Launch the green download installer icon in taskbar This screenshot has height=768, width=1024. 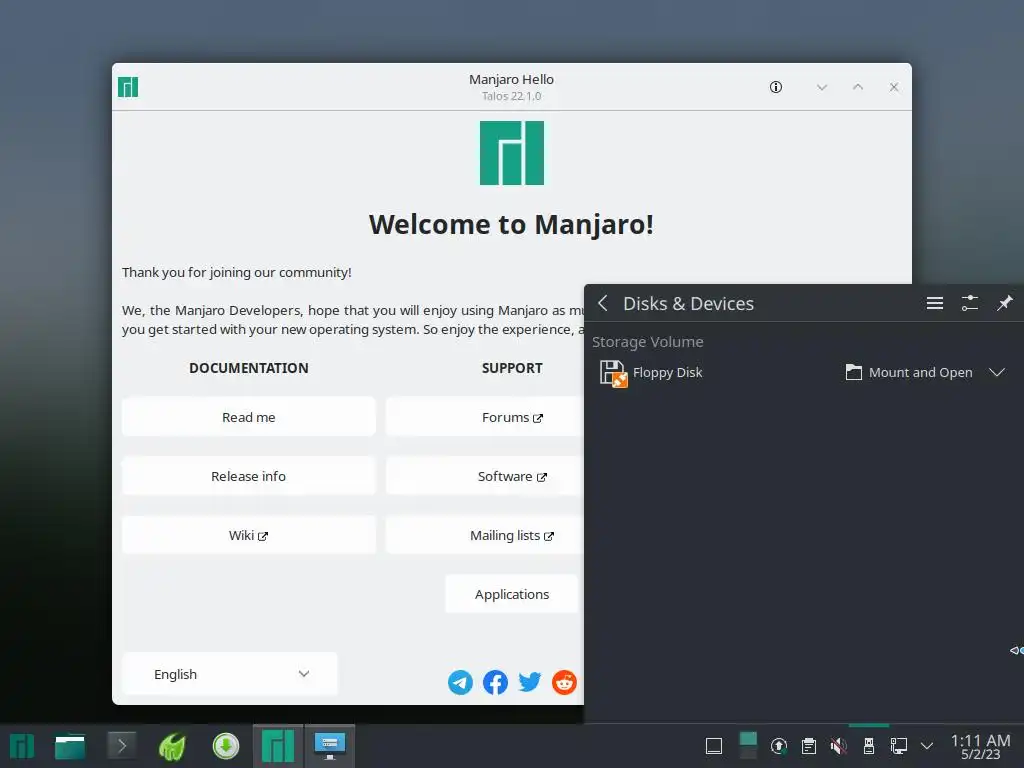(x=226, y=746)
